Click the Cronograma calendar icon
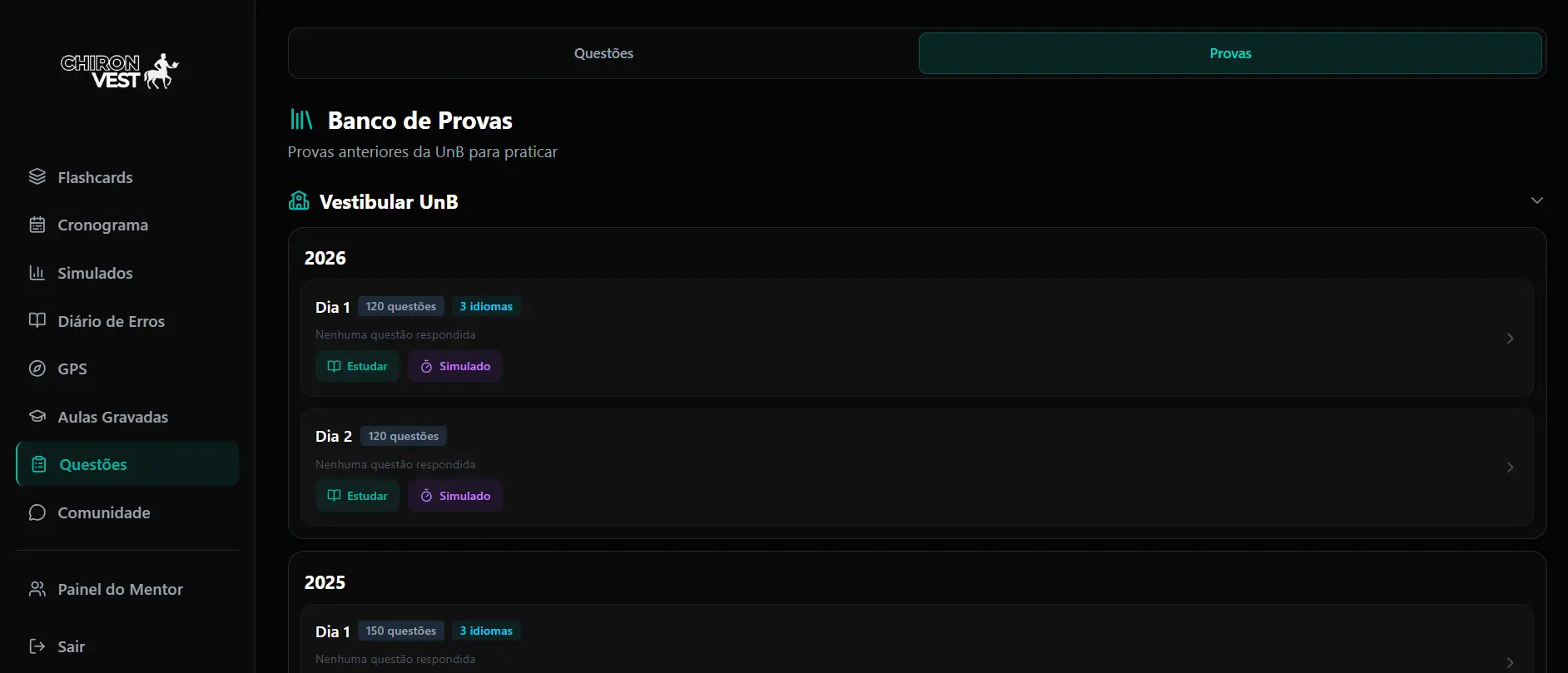1568x673 pixels. tap(37, 225)
